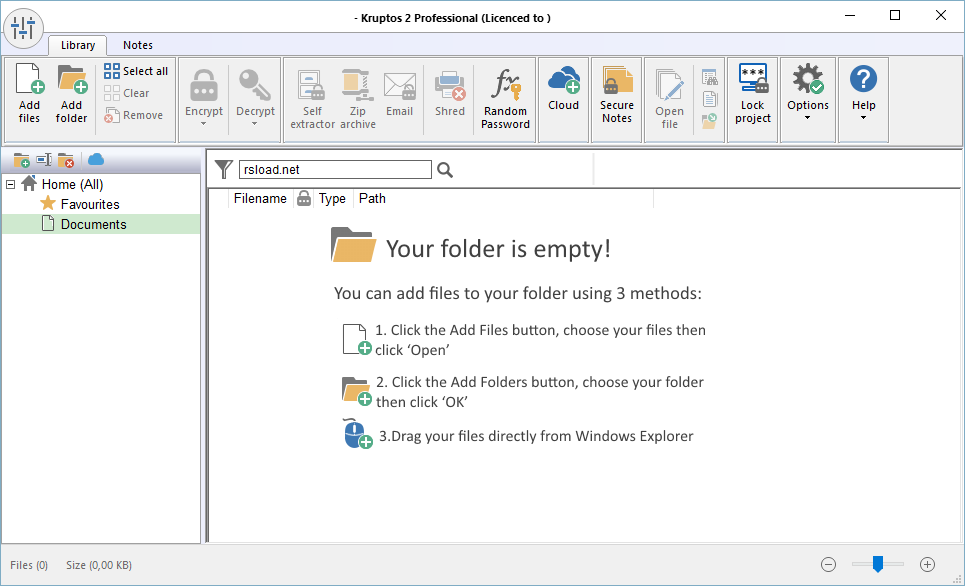Image resolution: width=965 pixels, height=586 pixels.
Task: Sort by the Path column header
Action: [372, 198]
